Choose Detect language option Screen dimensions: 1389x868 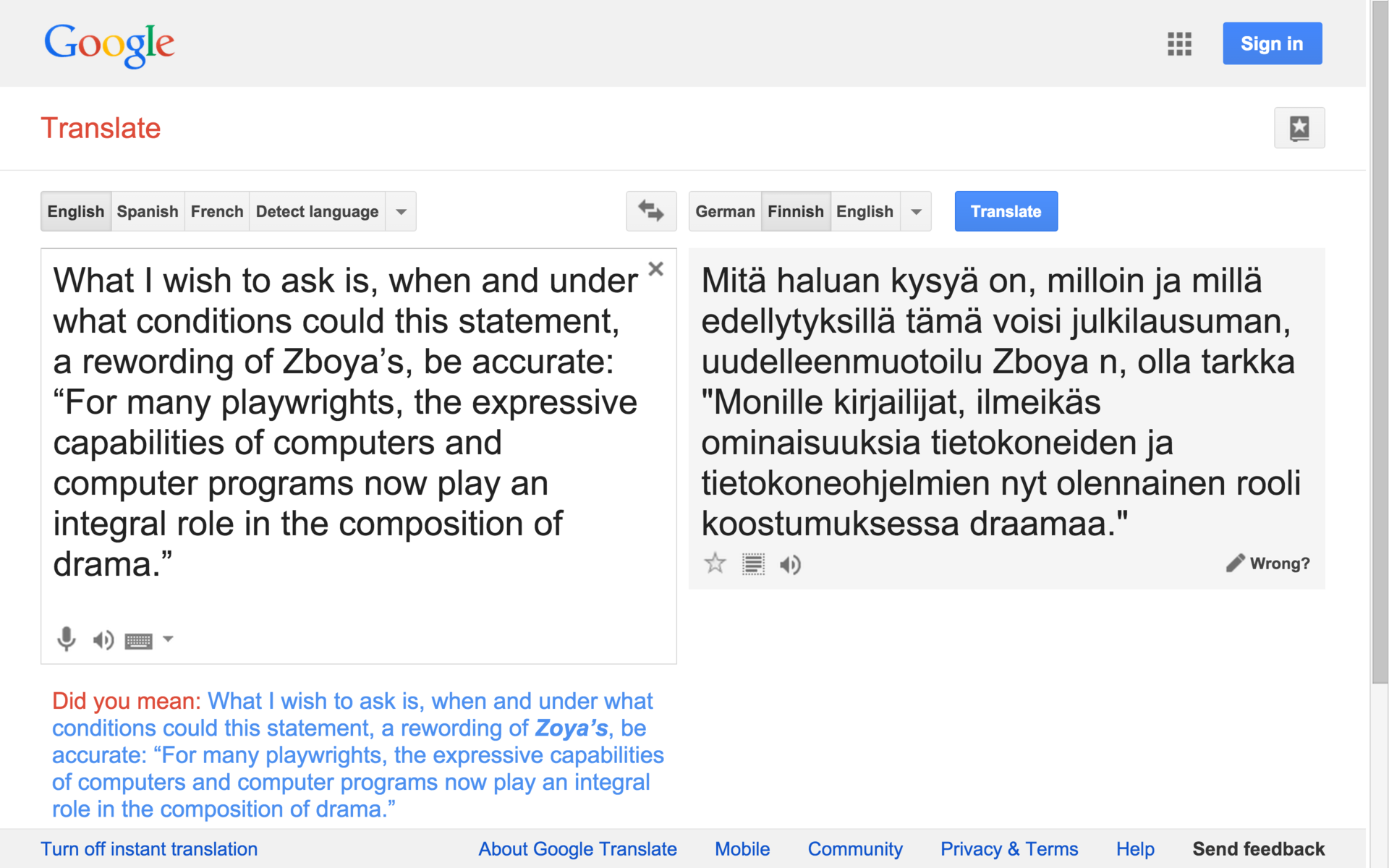(317, 211)
